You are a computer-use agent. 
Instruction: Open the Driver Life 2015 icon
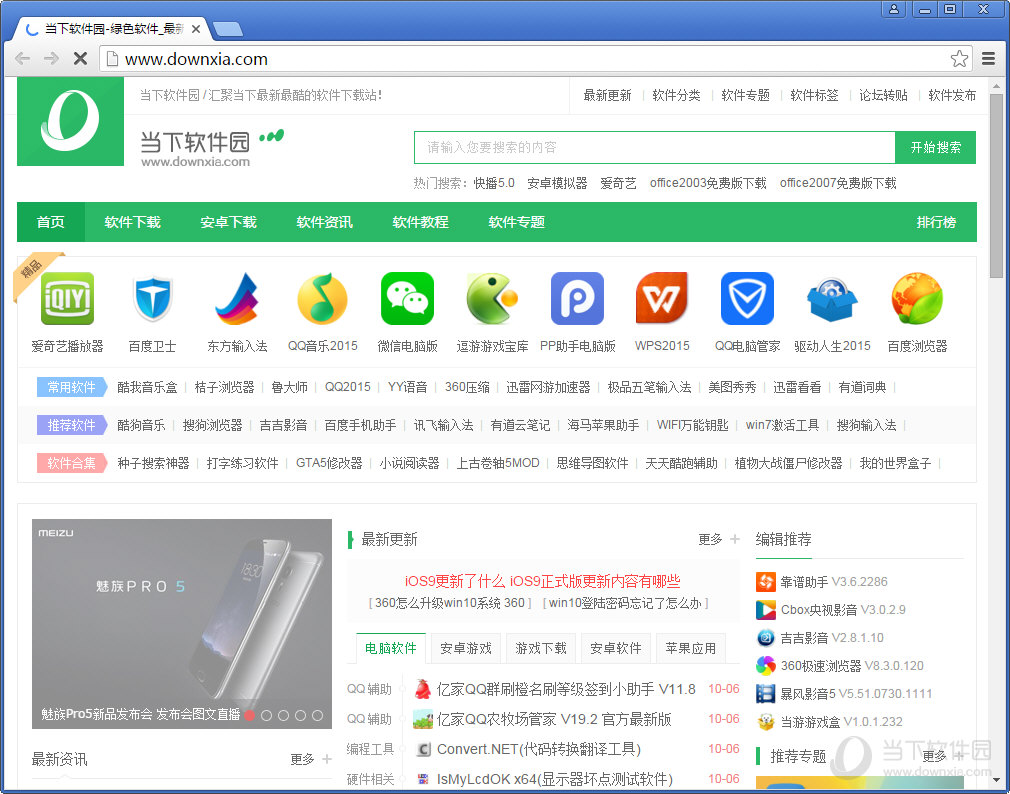point(832,299)
